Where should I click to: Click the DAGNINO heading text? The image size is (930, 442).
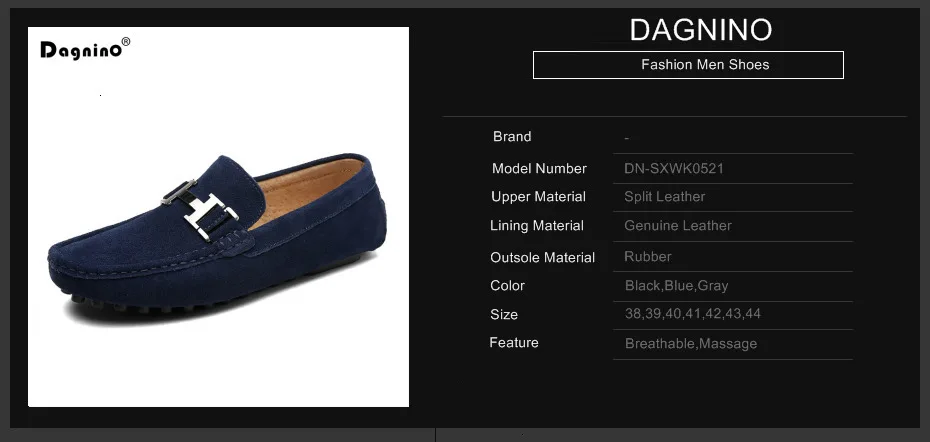(x=700, y=30)
